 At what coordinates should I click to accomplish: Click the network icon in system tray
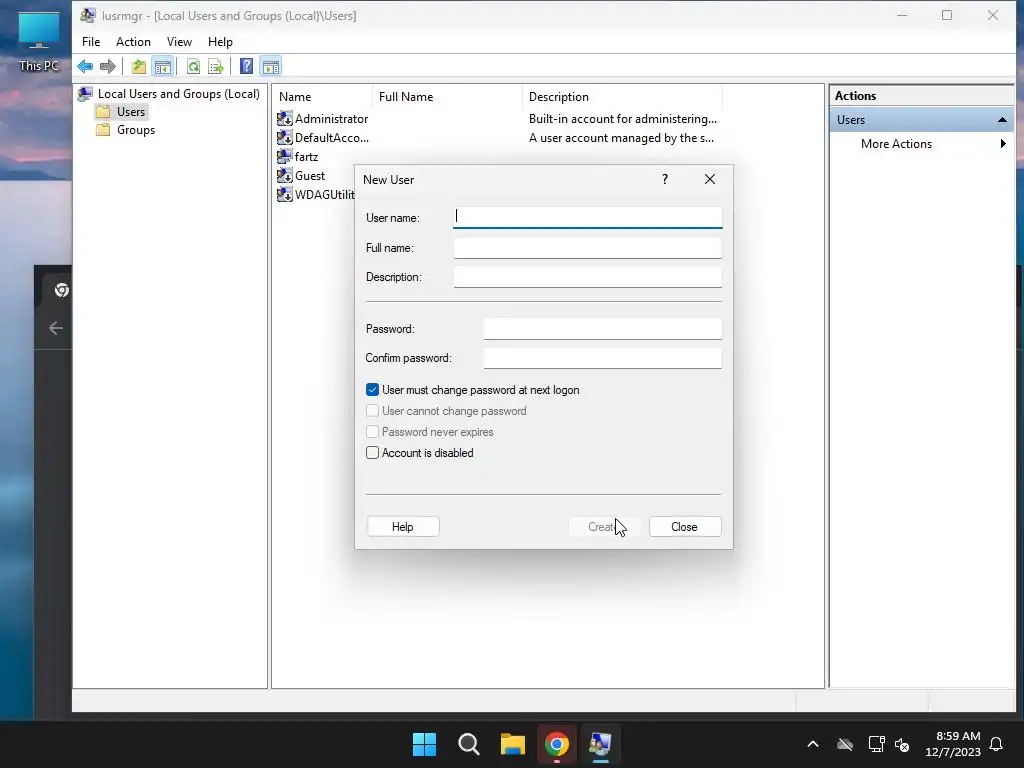coord(876,744)
